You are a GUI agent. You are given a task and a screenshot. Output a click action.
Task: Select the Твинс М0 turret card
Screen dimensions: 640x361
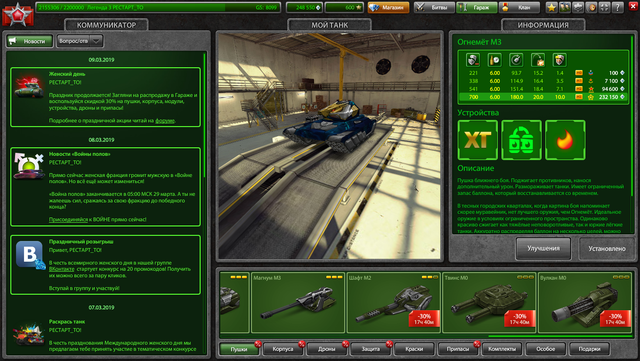pyautogui.click(x=489, y=303)
